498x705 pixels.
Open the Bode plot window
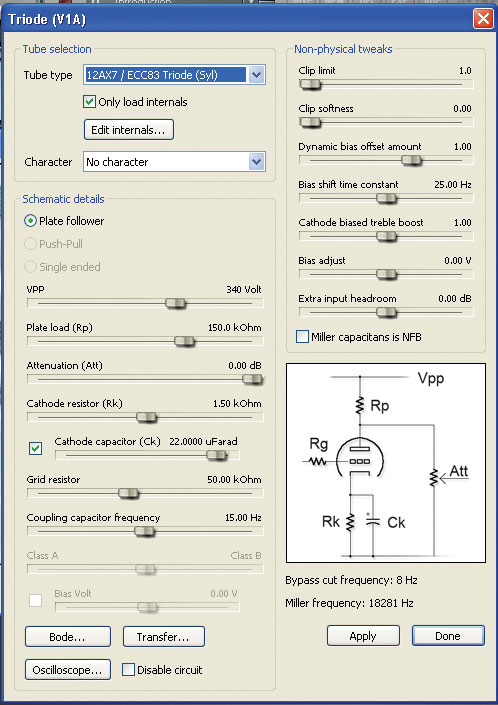68,637
